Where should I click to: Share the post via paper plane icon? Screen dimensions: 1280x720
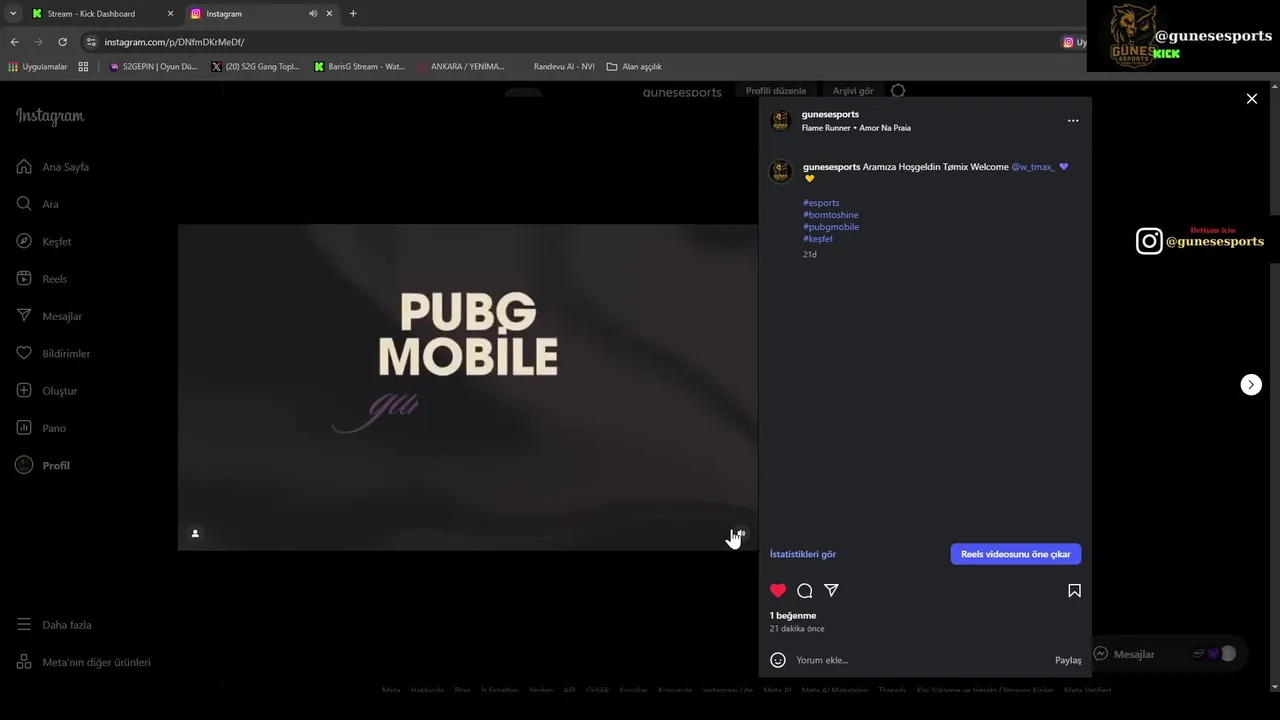pos(831,591)
